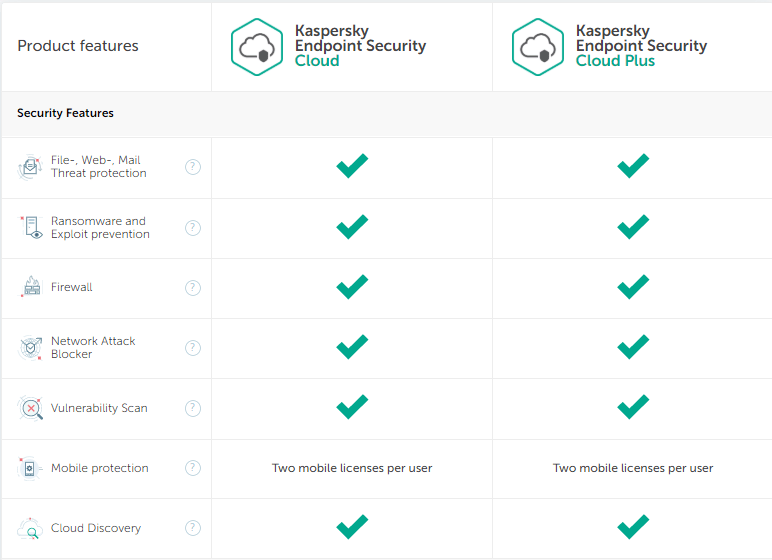
Task: Click the Mobile protection phone icon
Action: [x=30, y=468]
